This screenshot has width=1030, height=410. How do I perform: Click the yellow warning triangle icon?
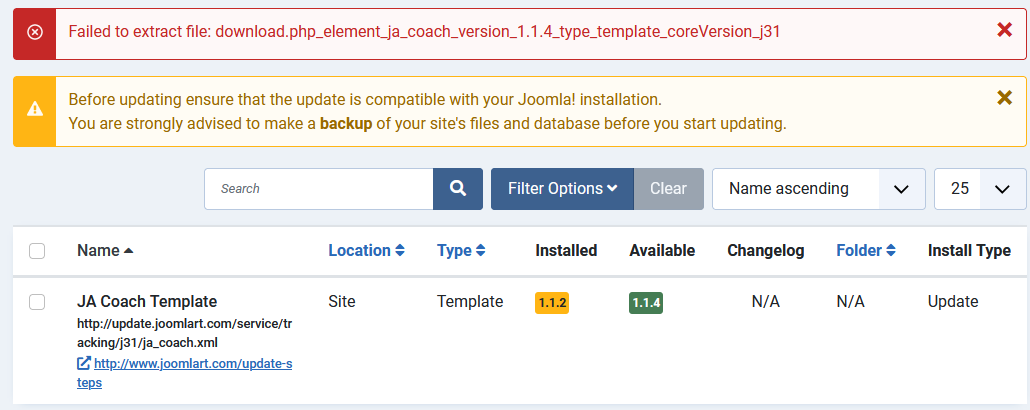(35, 109)
